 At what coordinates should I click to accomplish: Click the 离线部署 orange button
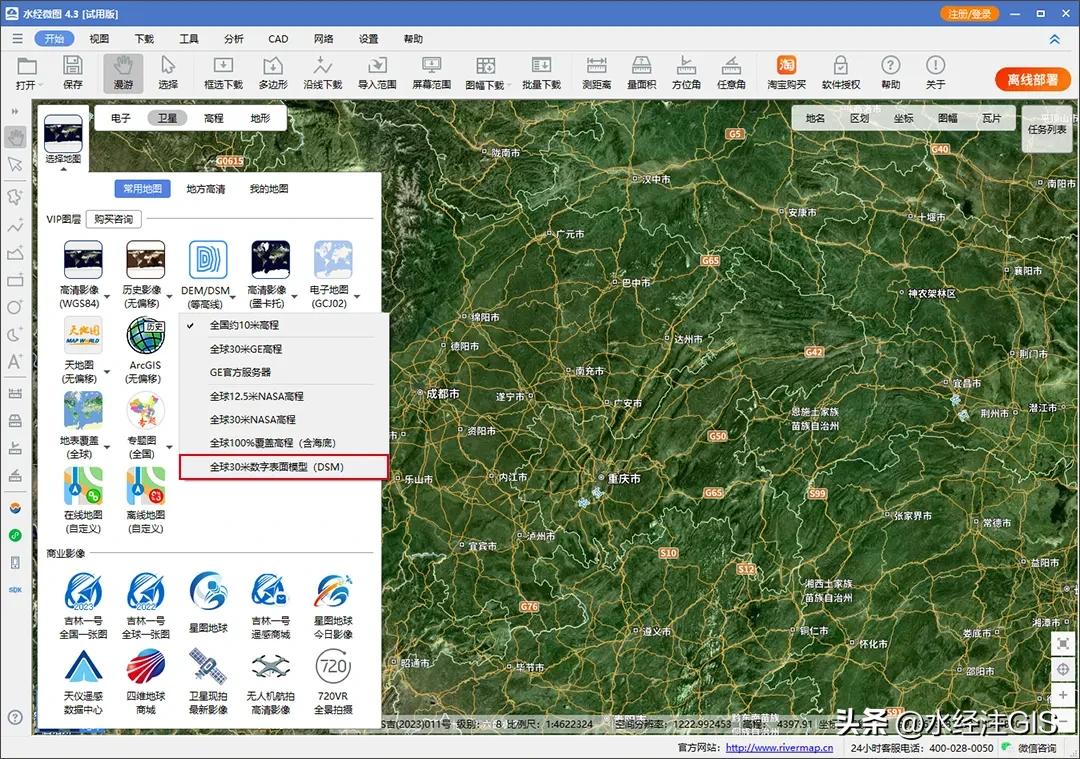pyautogui.click(x=1032, y=79)
